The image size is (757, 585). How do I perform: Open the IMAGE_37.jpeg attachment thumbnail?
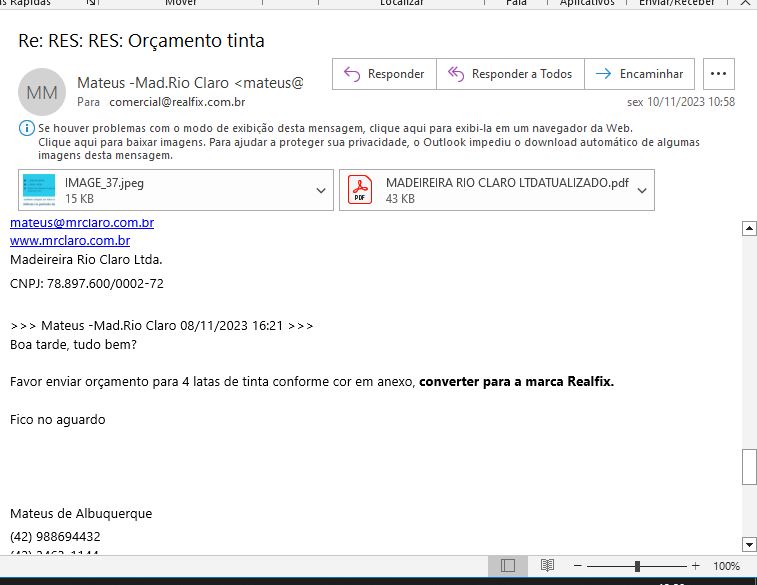coord(39,190)
